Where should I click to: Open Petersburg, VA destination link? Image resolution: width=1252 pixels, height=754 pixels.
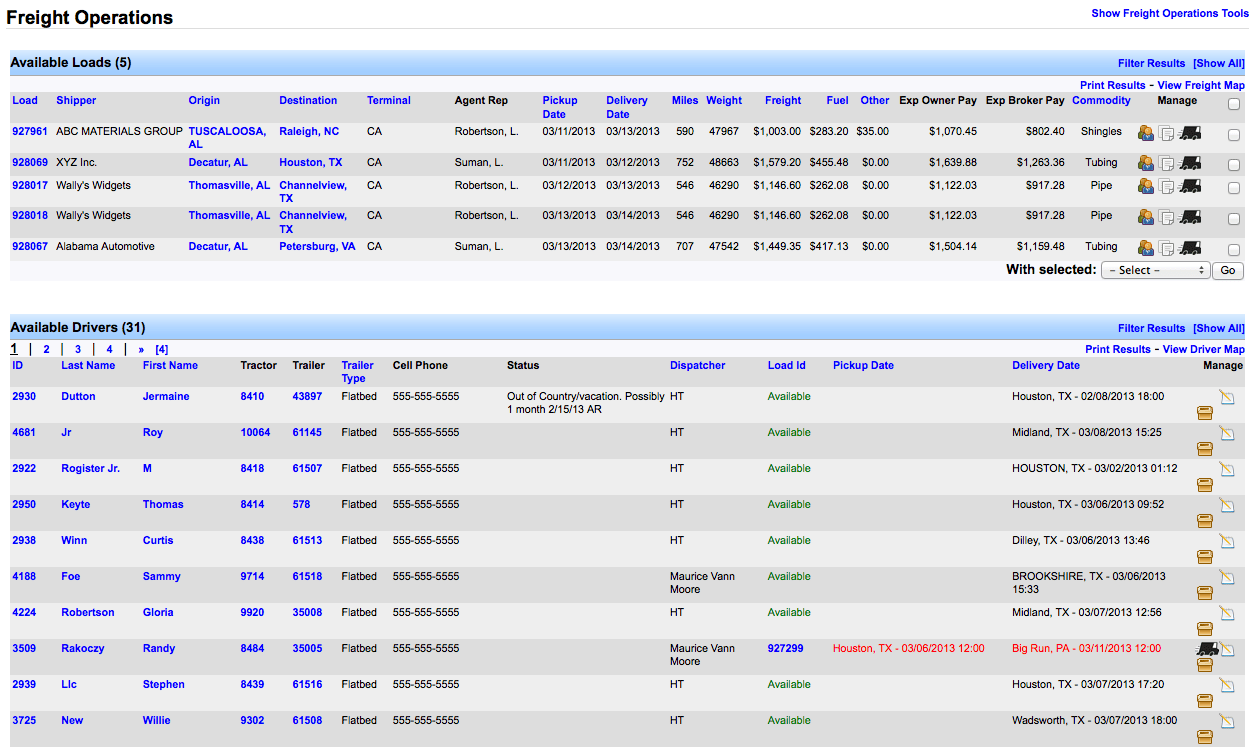click(317, 246)
